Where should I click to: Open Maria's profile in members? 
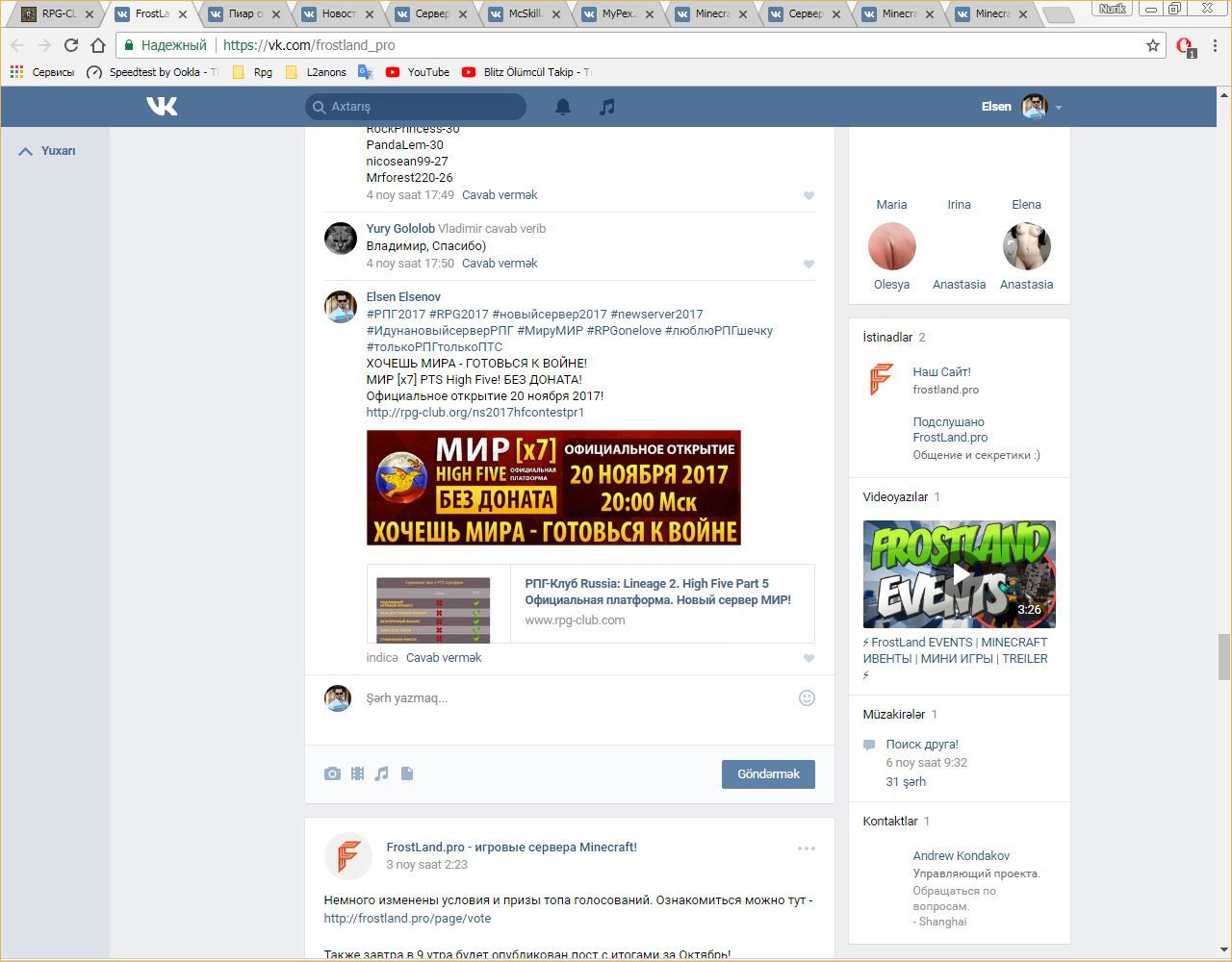891,204
